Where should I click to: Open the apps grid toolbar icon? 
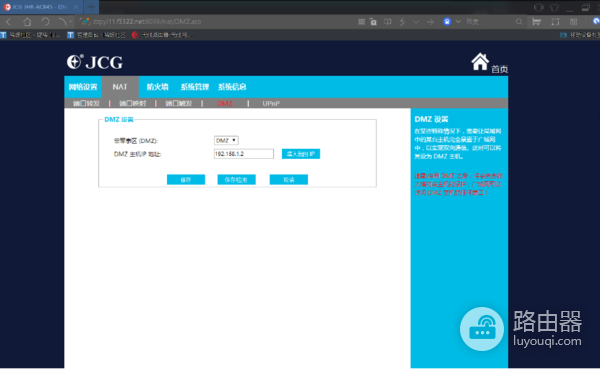tap(573, 22)
